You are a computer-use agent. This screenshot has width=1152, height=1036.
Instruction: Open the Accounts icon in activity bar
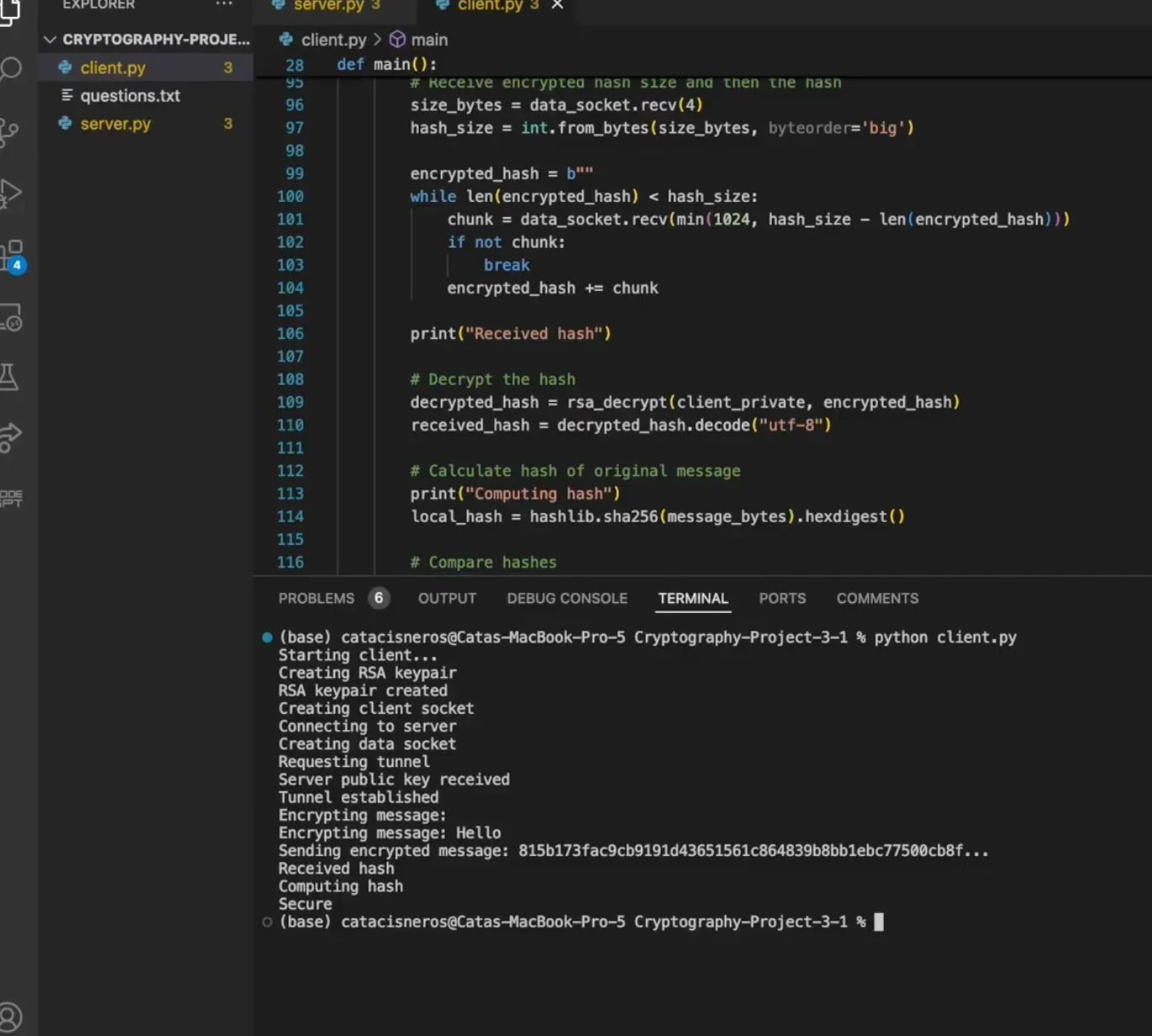tap(9, 1017)
